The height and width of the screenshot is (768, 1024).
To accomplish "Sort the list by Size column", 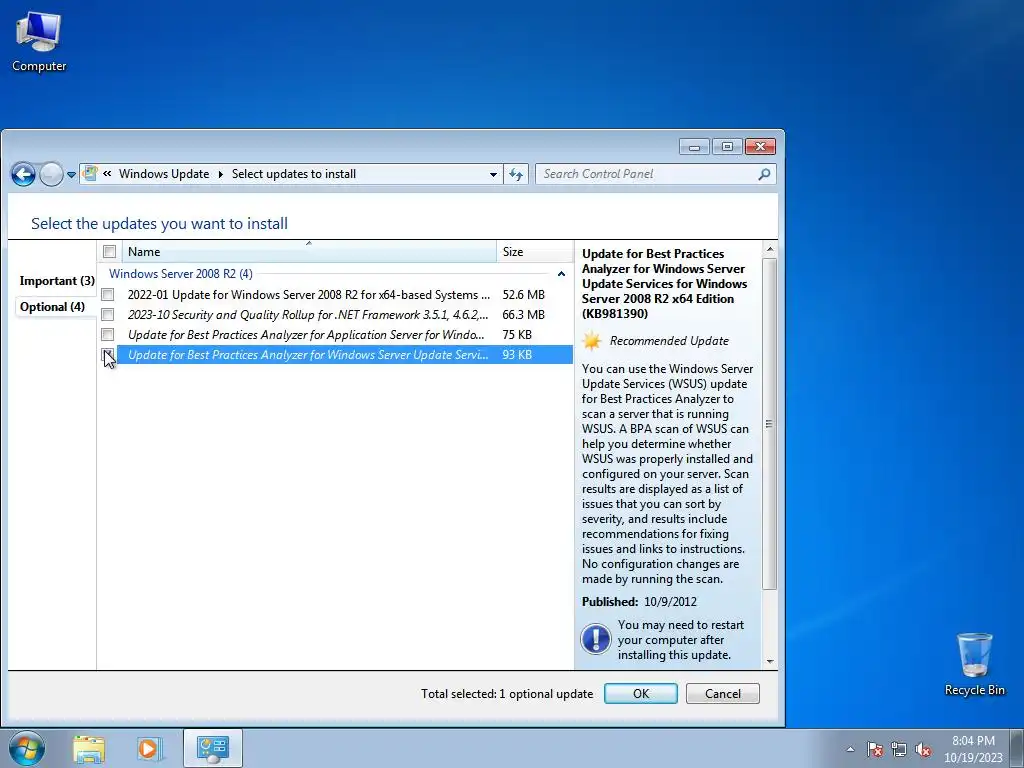I will click(x=534, y=251).
